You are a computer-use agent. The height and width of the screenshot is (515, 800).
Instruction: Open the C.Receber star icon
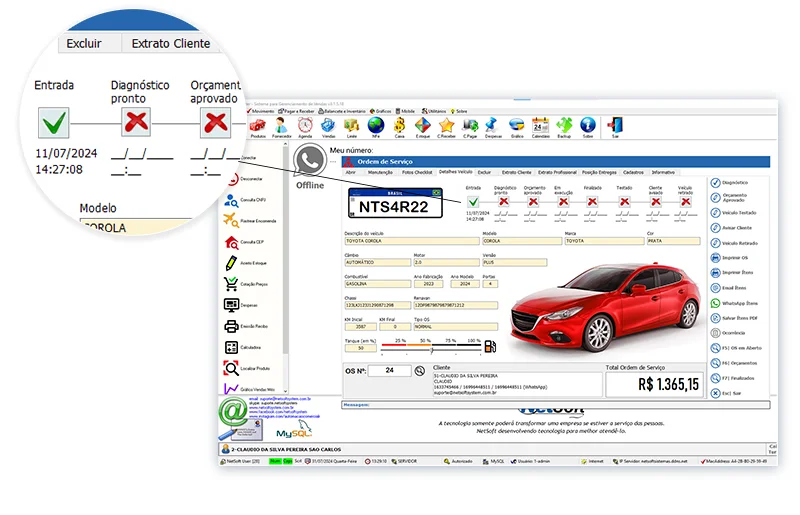click(446, 126)
